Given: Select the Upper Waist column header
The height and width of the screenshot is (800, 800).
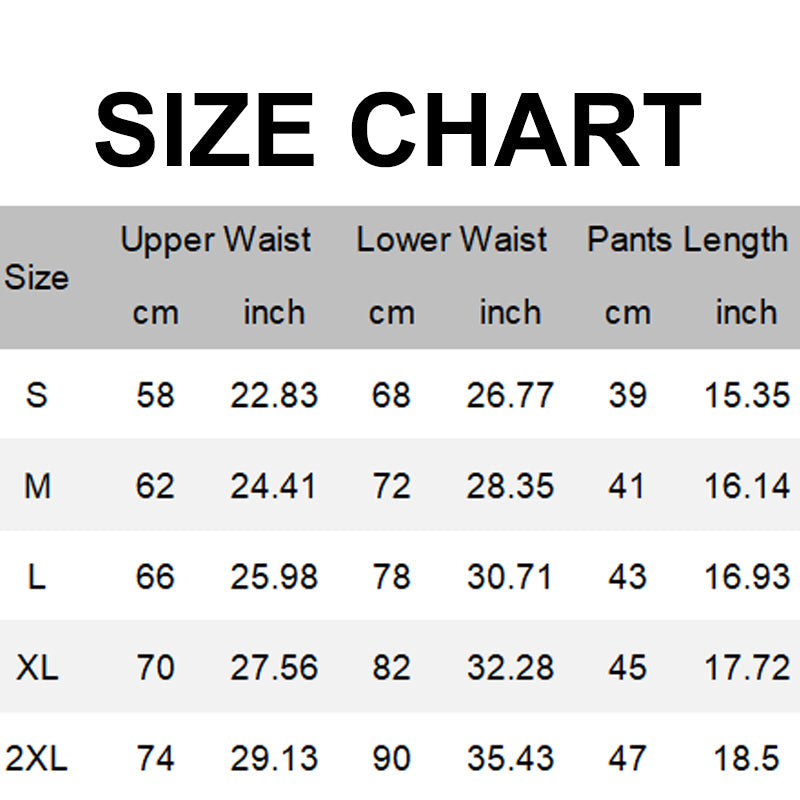Looking at the screenshot, I should point(215,240).
